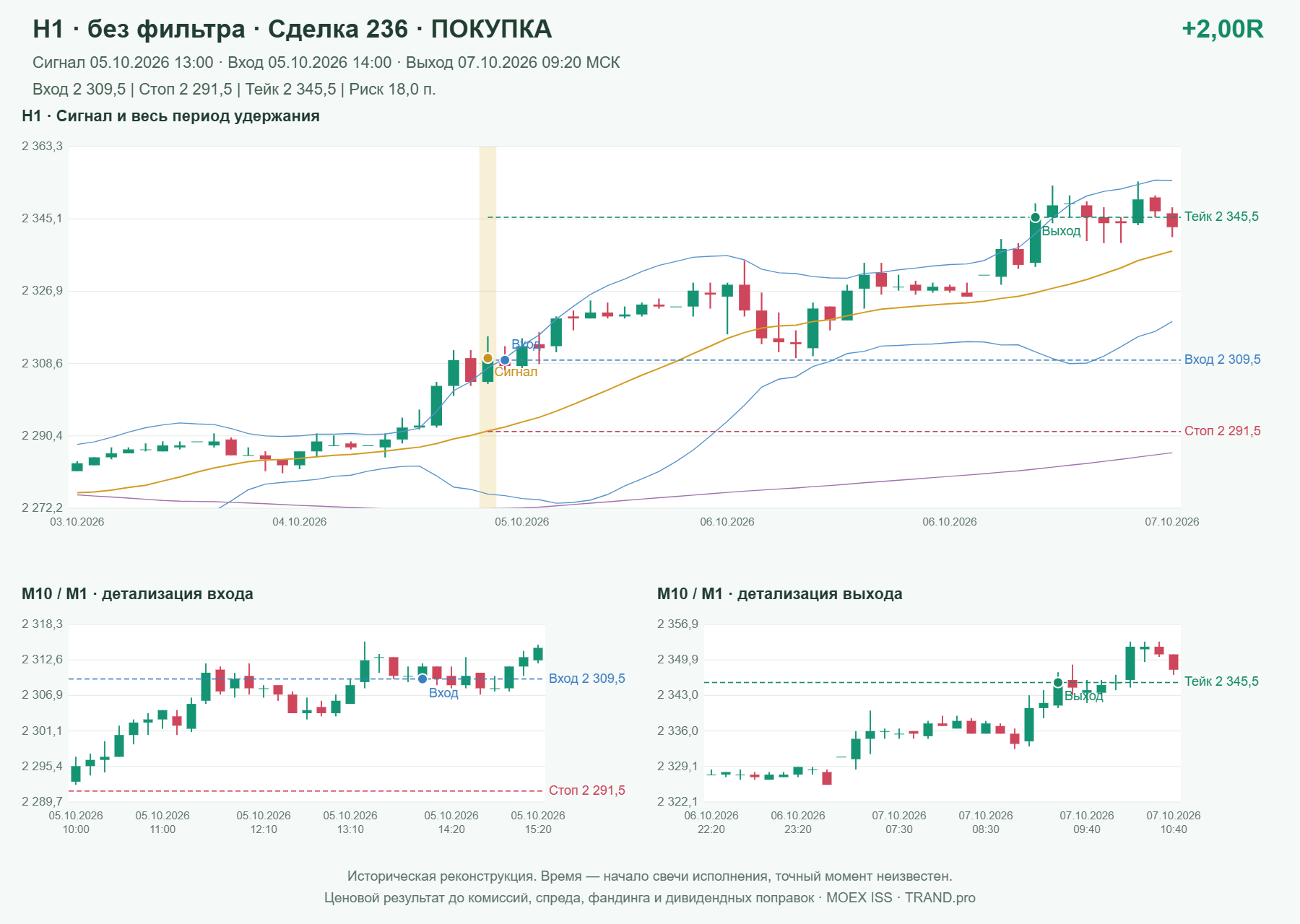Click the 2 356,9 label on exit detail axis
The image size is (1300, 924).
677,624
